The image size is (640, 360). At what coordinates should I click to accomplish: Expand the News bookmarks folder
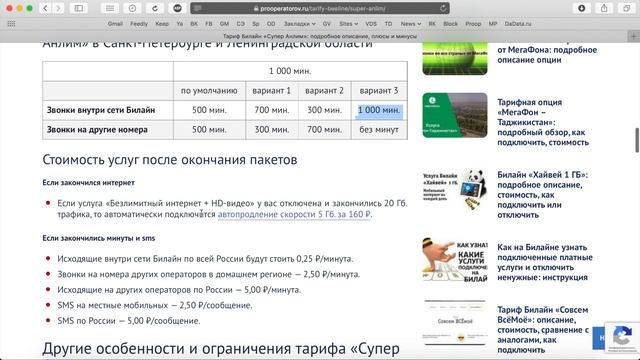410,24
